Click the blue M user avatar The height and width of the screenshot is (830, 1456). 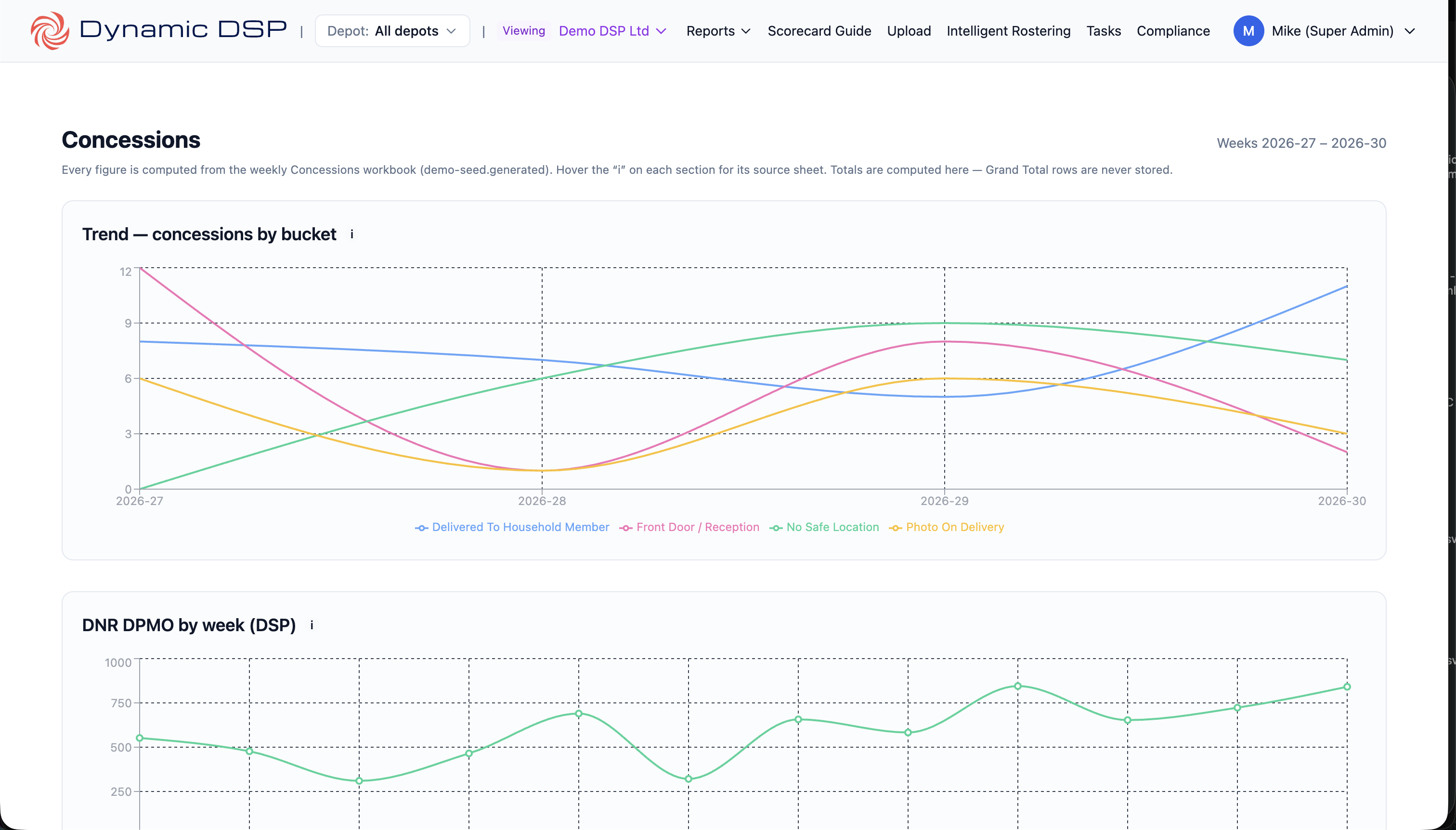click(x=1248, y=31)
